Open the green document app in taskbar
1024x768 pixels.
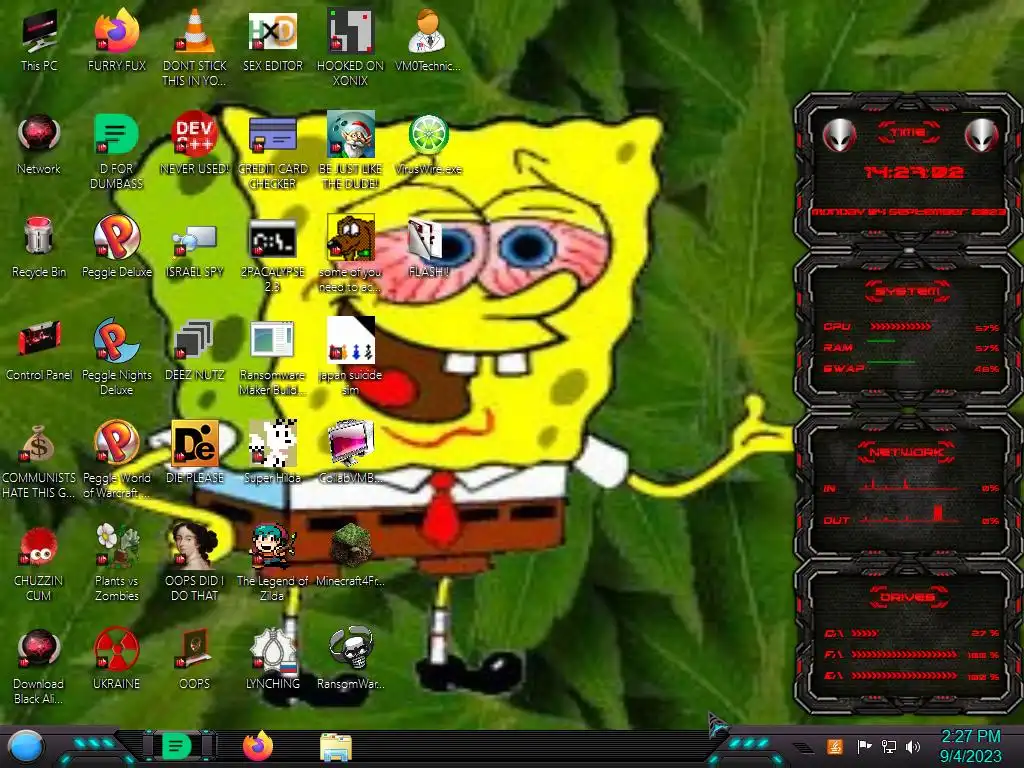[176, 746]
